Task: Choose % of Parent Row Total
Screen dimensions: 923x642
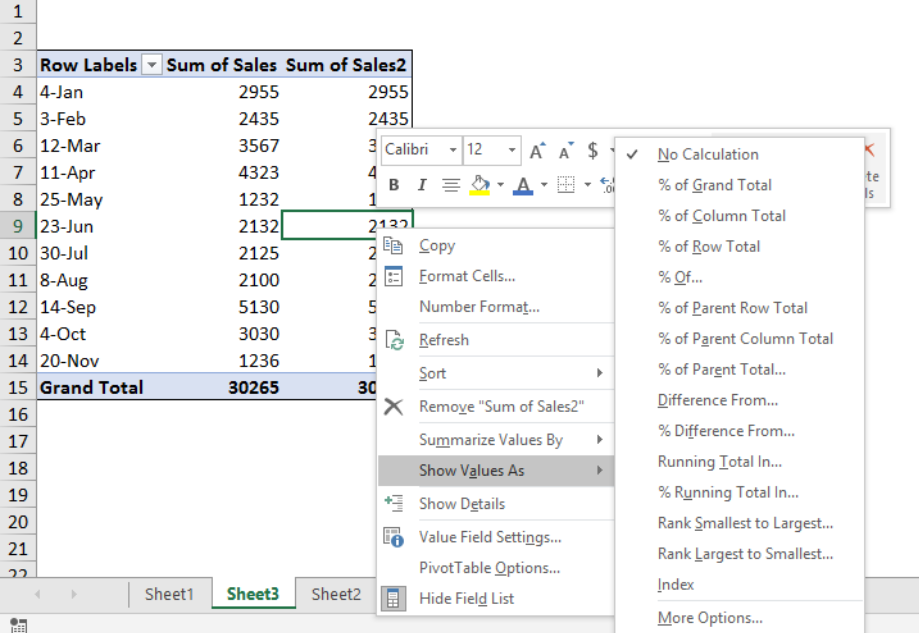Action: coord(739,308)
